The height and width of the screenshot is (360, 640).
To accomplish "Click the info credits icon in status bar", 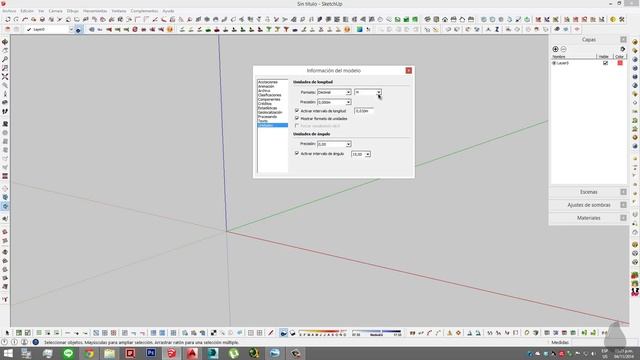I will (14, 342).
